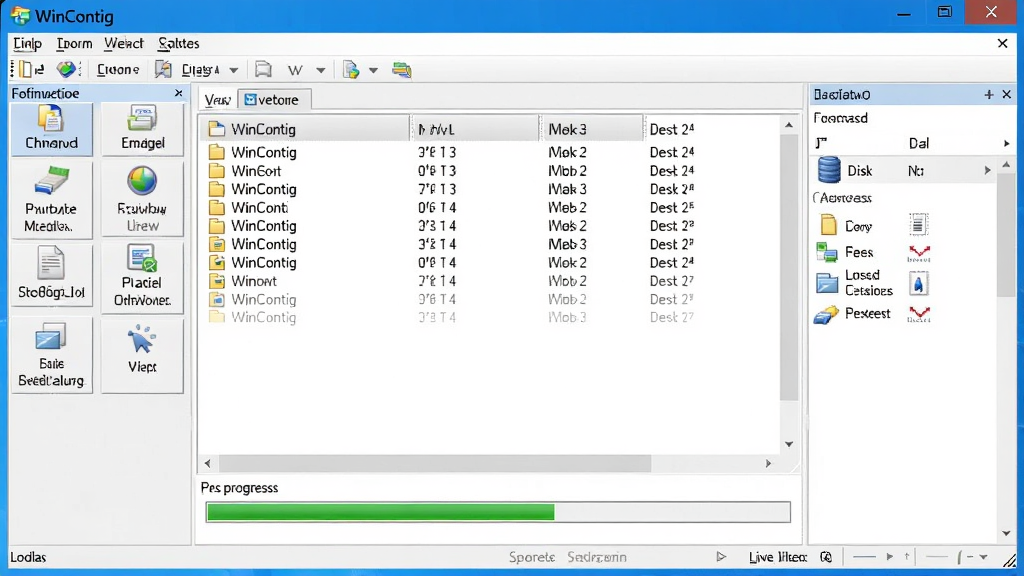Click the Losed Cetsioes folder icon

tap(827, 283)
